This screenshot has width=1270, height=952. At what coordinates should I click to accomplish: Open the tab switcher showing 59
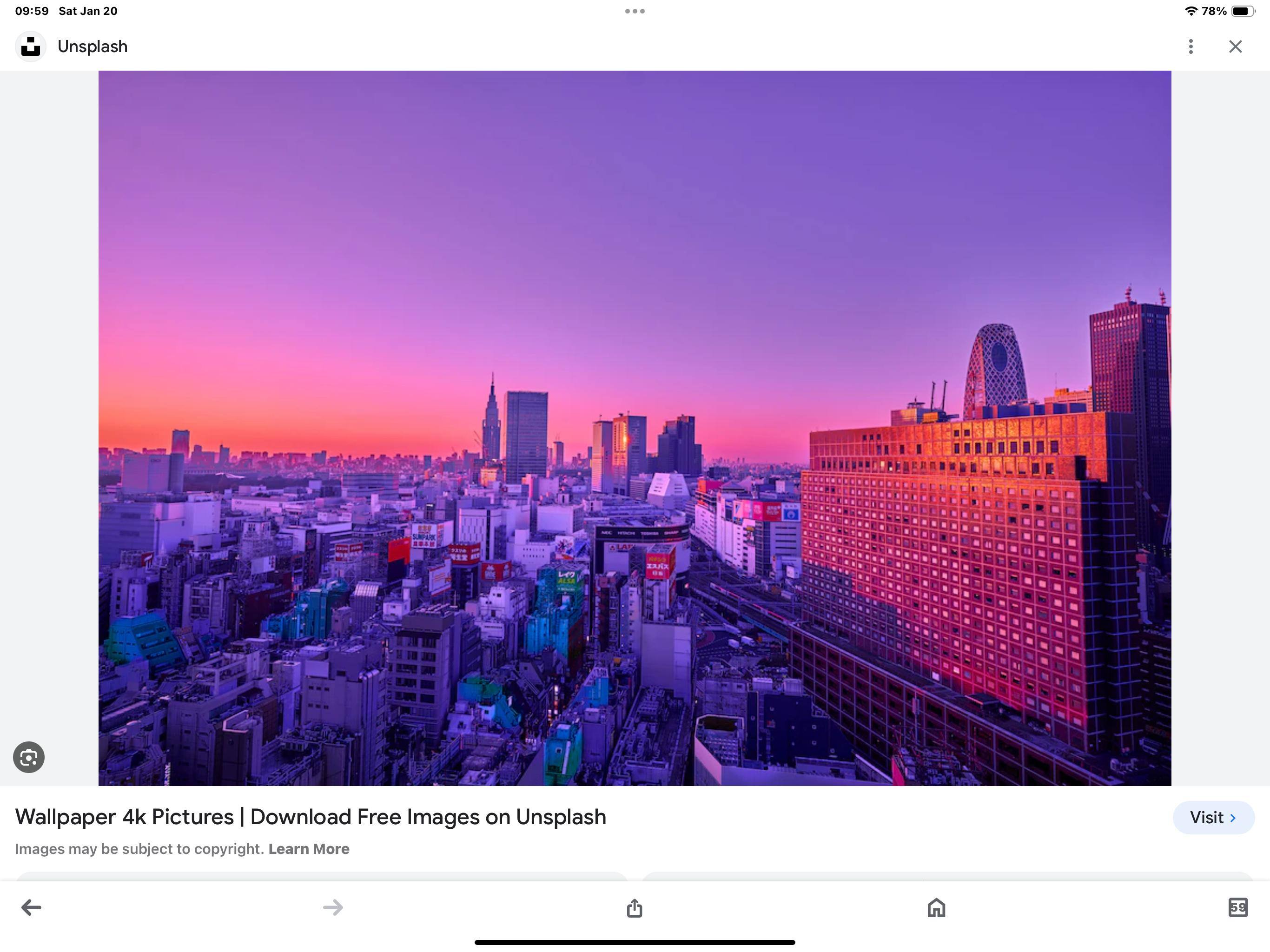pyautogui.click(x=1237, y=907)
